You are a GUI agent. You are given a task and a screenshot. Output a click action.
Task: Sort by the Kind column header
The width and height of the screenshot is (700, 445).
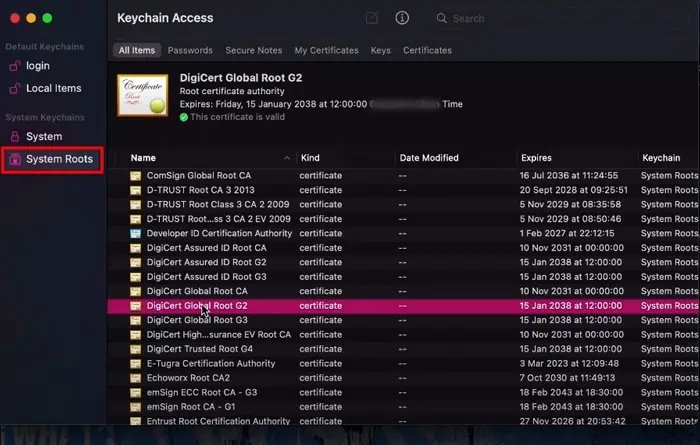[x=310, y=158]
